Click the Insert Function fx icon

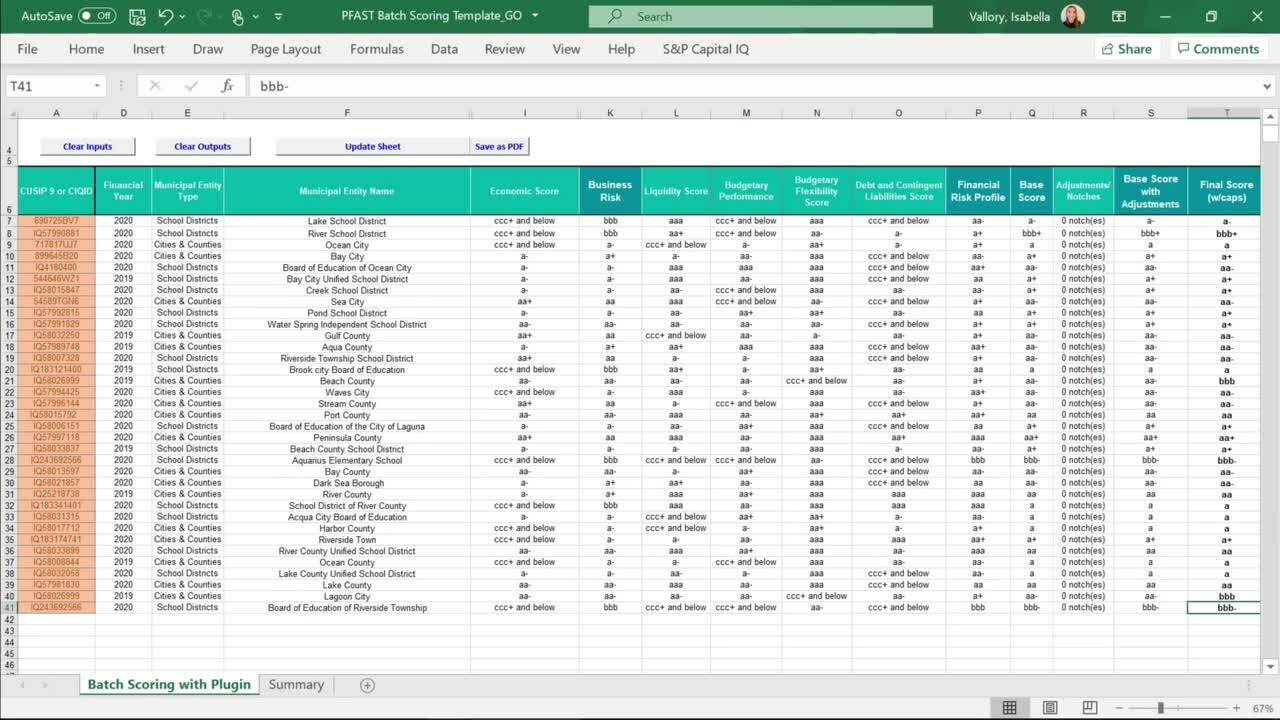pyautogui.click(x=227, y=86)
